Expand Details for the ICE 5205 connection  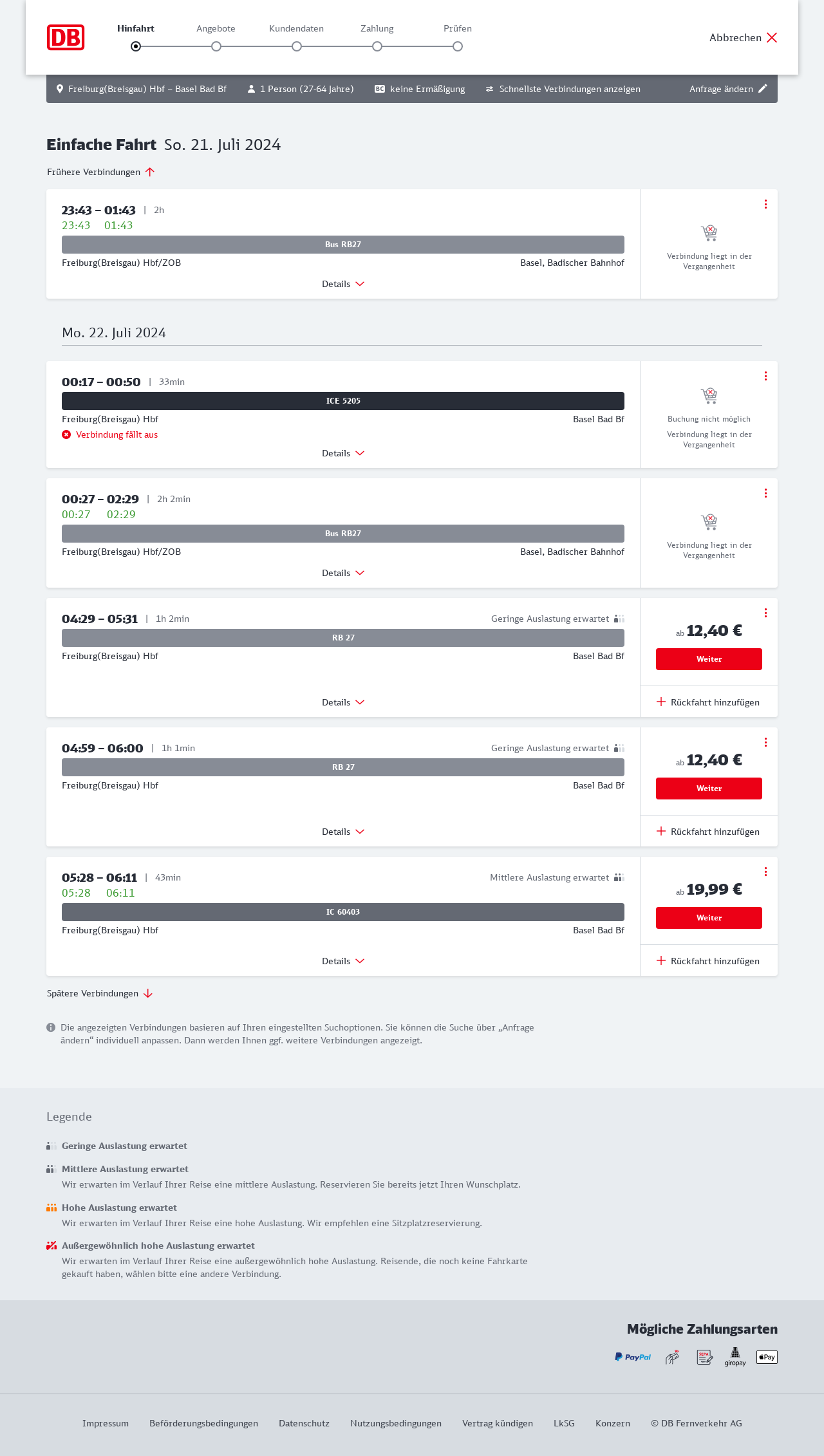343,453
